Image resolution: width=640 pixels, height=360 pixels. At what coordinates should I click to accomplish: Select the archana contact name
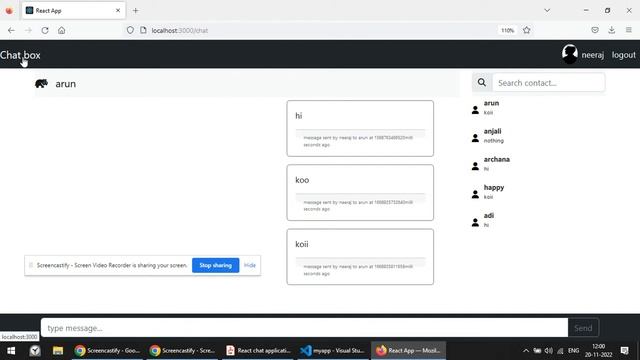(x=497, y=159)
